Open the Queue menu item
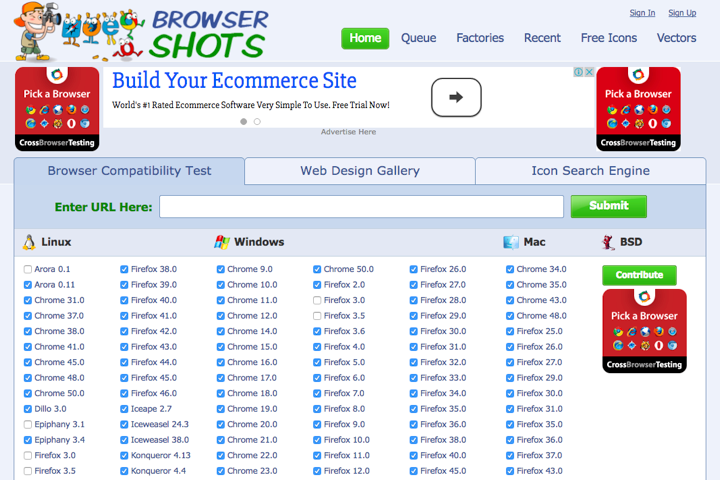720x480 pixels. tap(418, 38)
